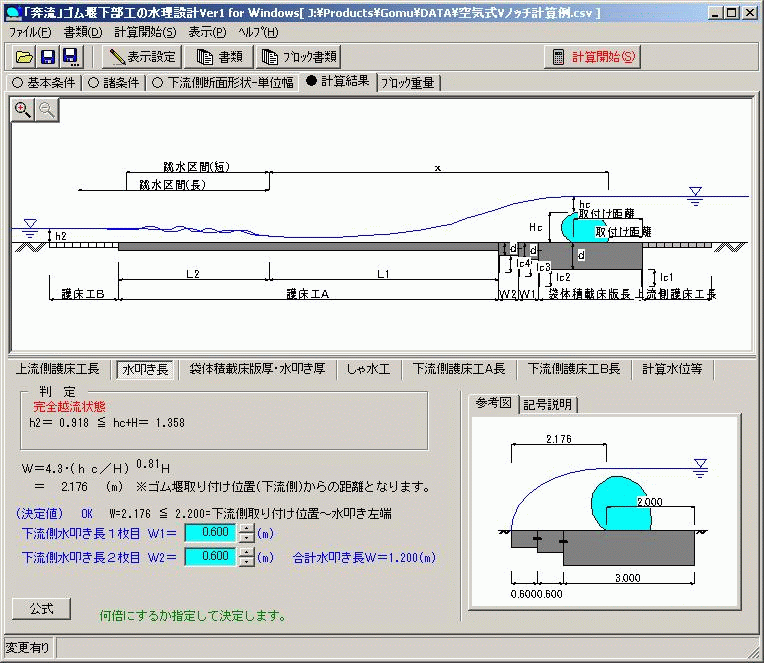
Task: Increase W1 with the up spinner arrow
Action: [247, 528]
